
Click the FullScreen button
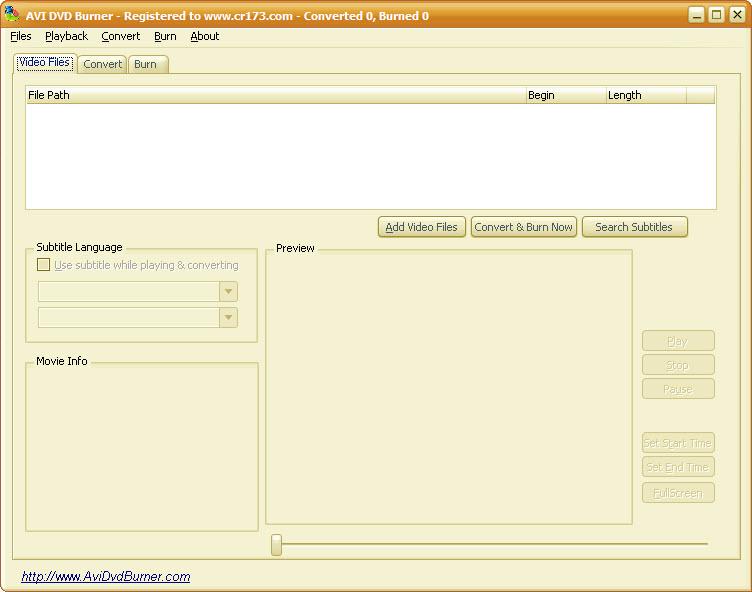[678, 493]
